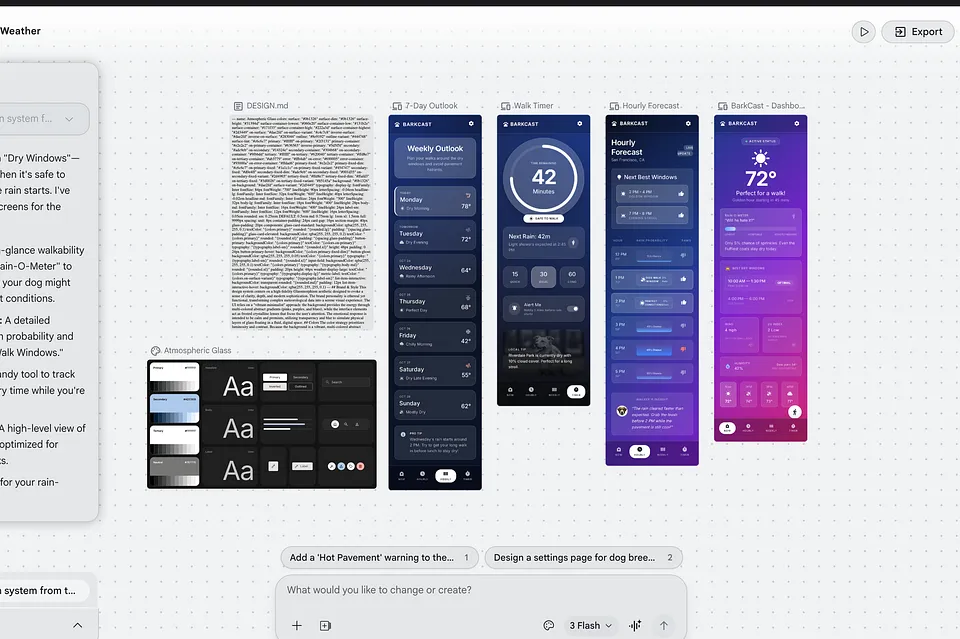Click the Weekly Outlook header card
960x639 pixels.
435,158
